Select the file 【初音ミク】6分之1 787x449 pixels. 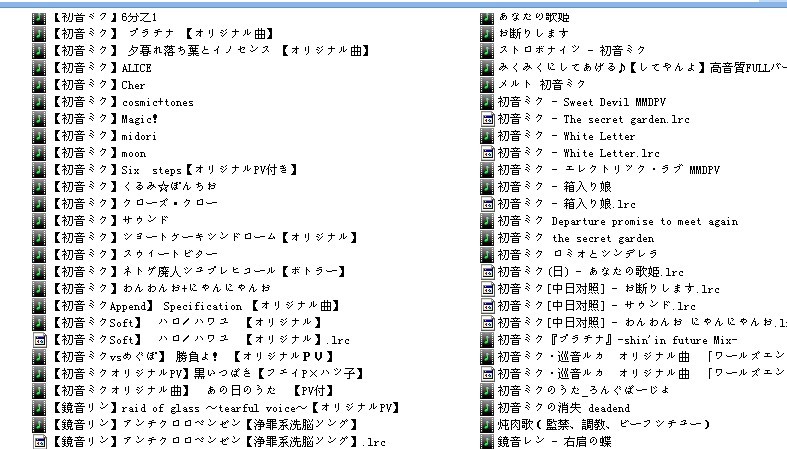(105, 18)
